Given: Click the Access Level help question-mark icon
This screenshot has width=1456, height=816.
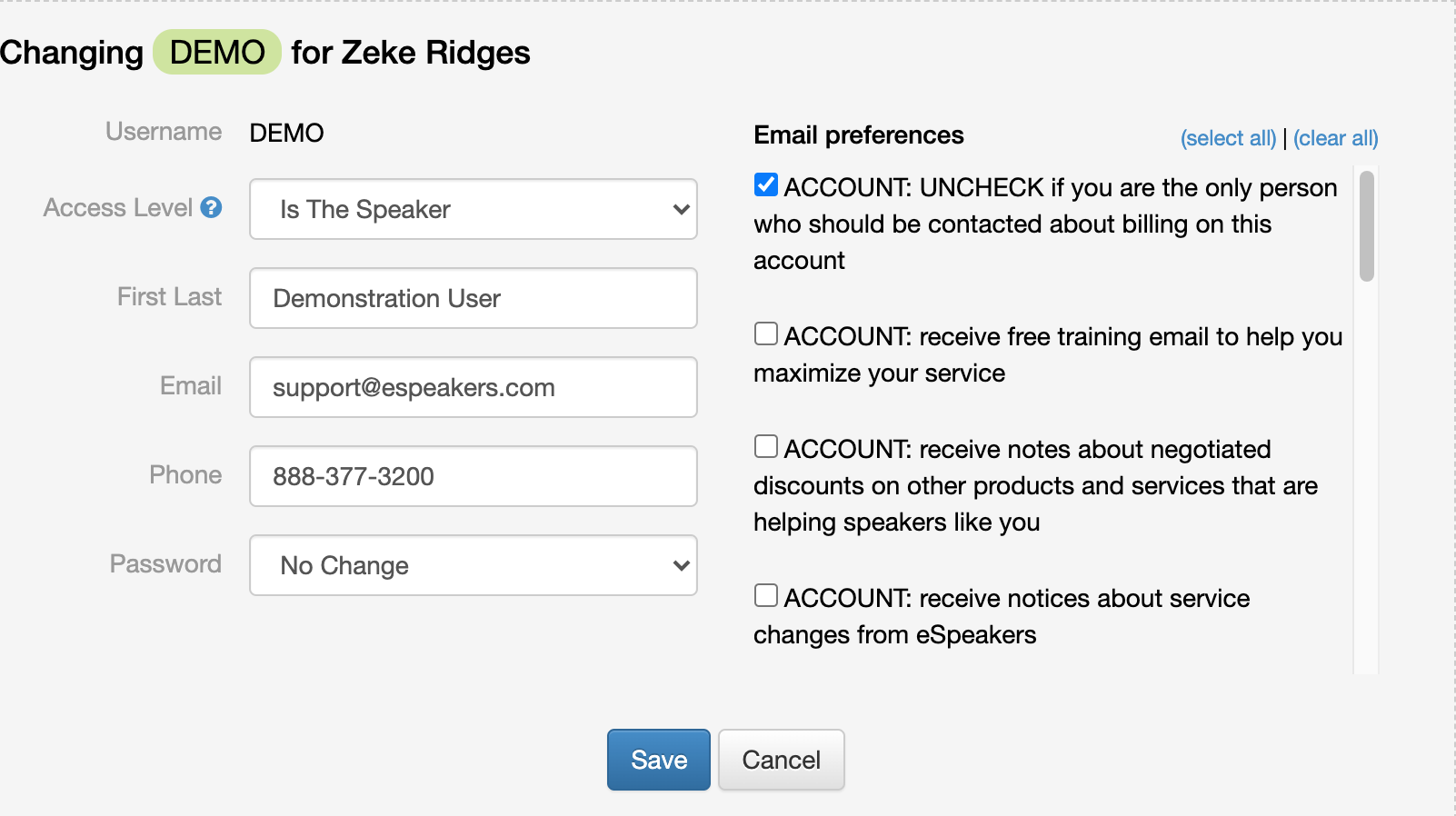Looking at the screenshot, I should 211,208.
